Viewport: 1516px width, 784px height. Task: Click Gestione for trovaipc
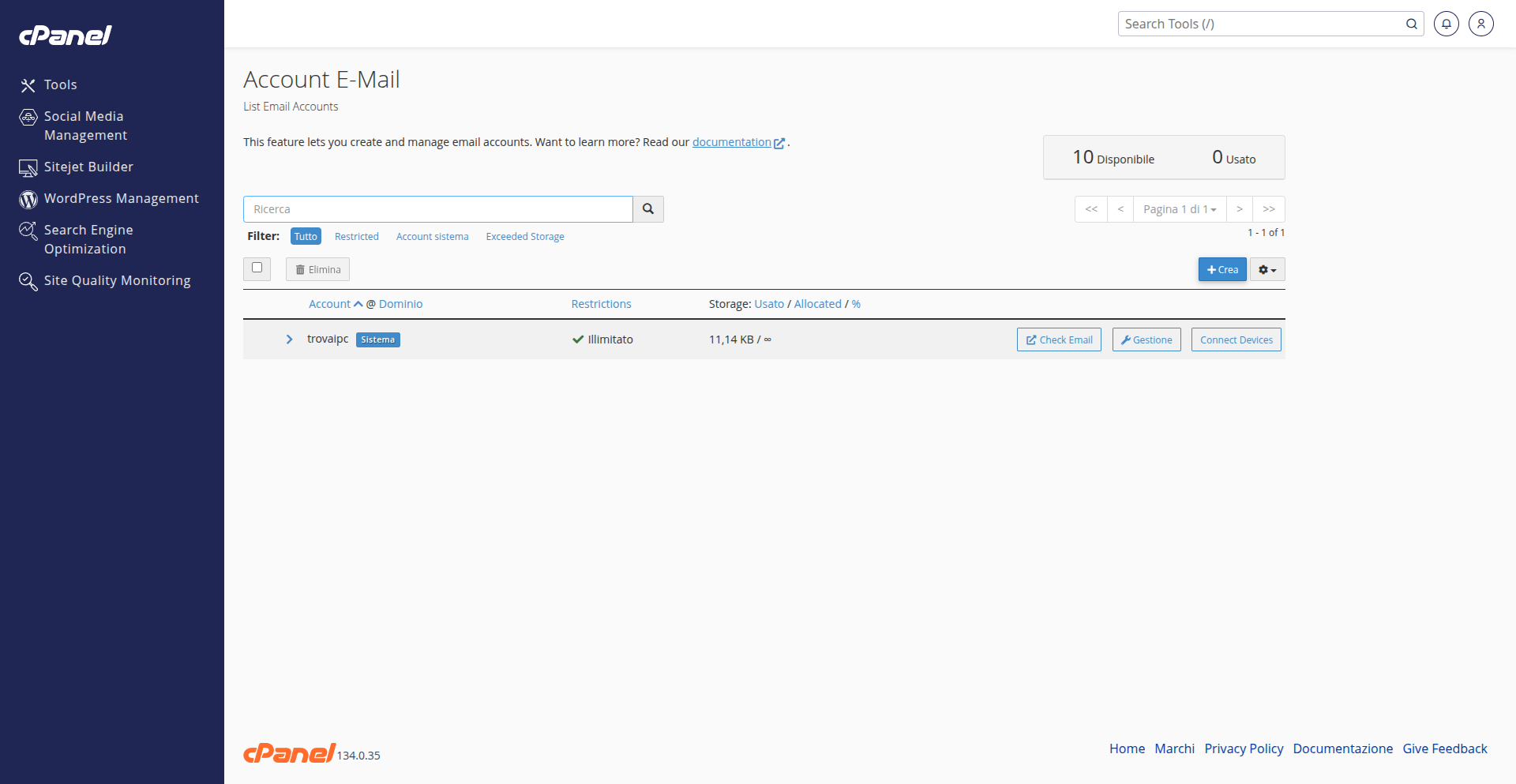[1146, 339]
